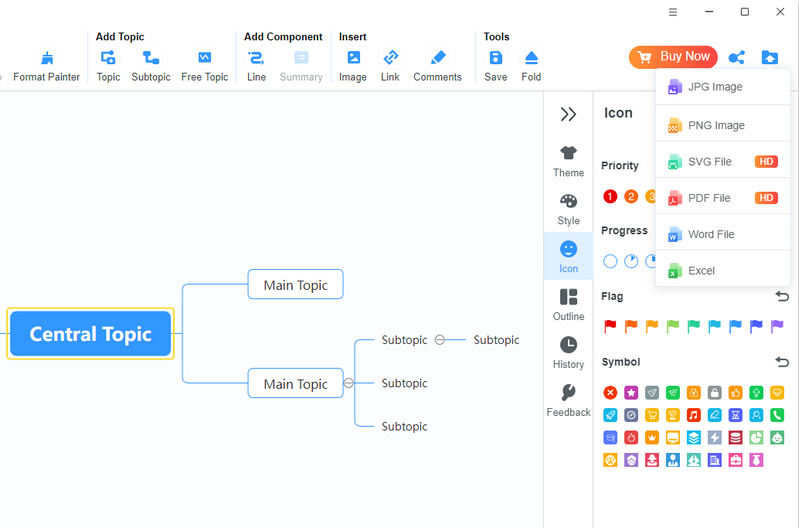Viewport: 799px width, 528px height.
Task: Add the yellow diamond symbol
Action: click(777, 392)
